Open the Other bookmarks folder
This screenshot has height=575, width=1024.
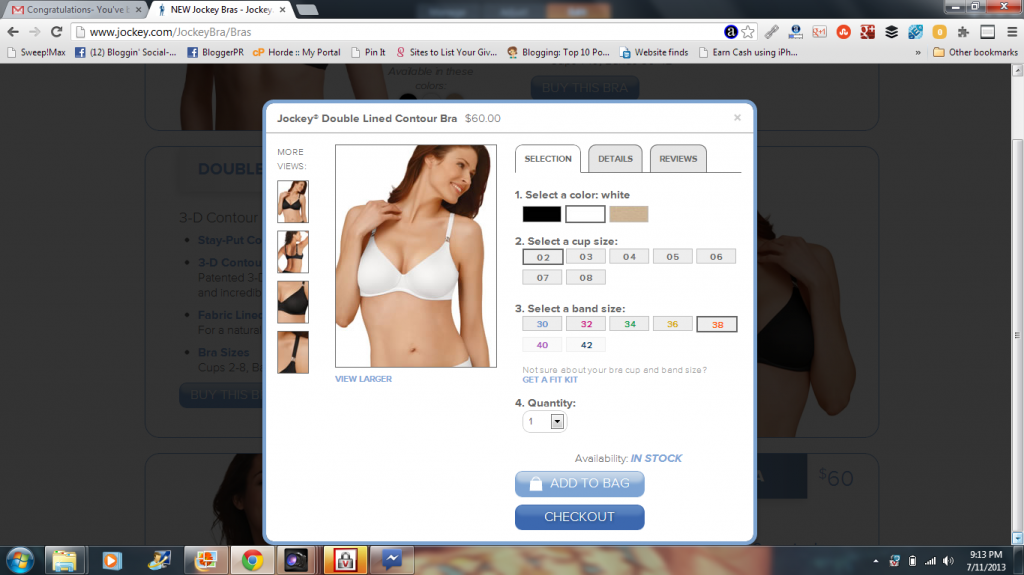click(976, 52)
